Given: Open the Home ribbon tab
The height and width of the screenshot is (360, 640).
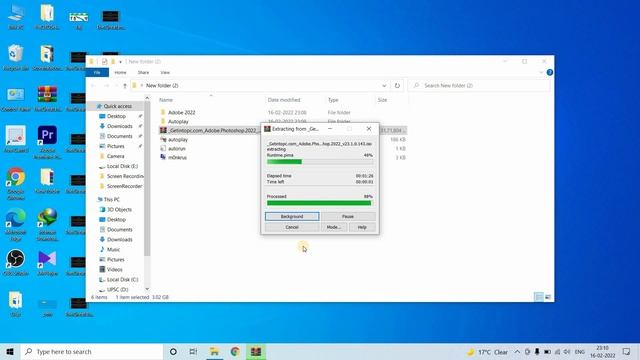Looking at the screenshot, I should 120,72.
